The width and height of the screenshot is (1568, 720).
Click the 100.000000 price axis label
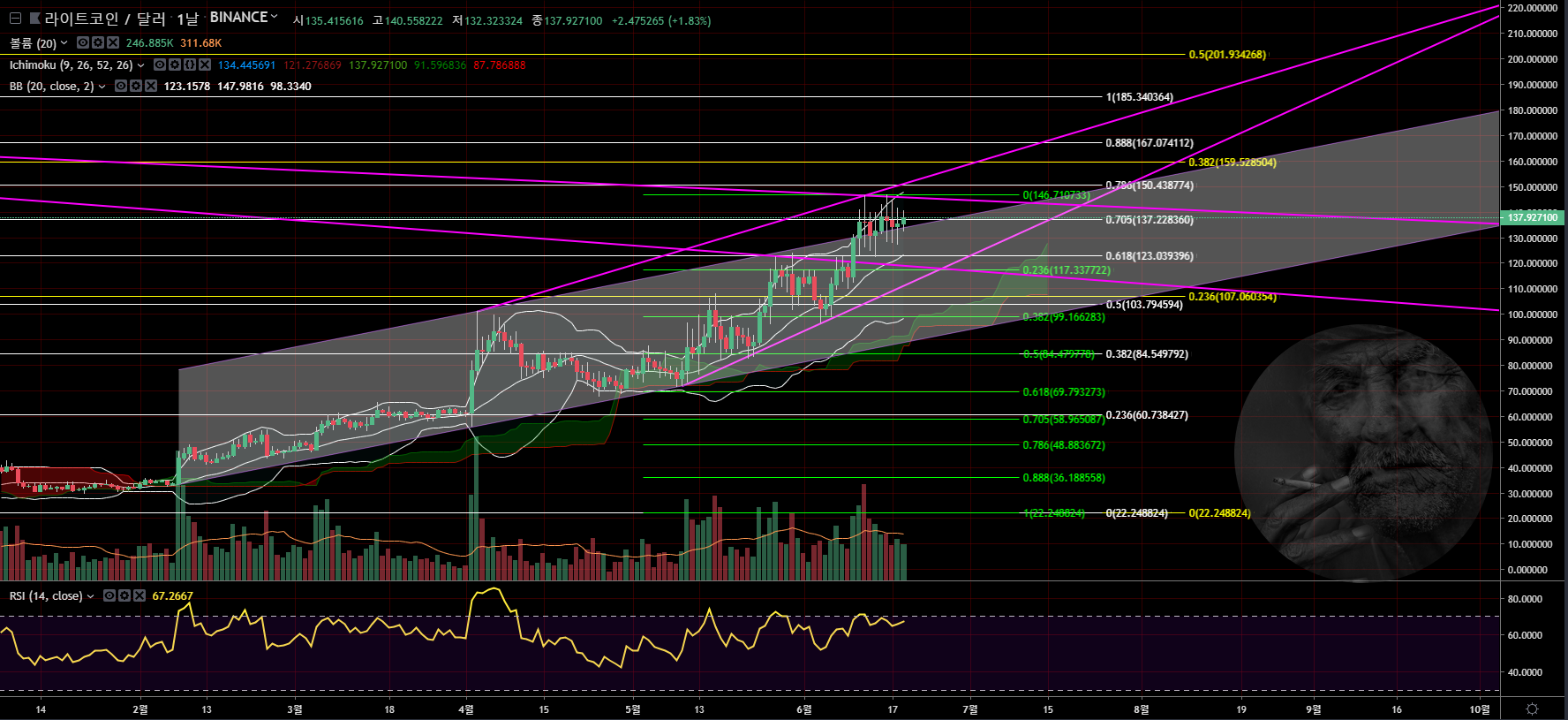(1533, 315)
